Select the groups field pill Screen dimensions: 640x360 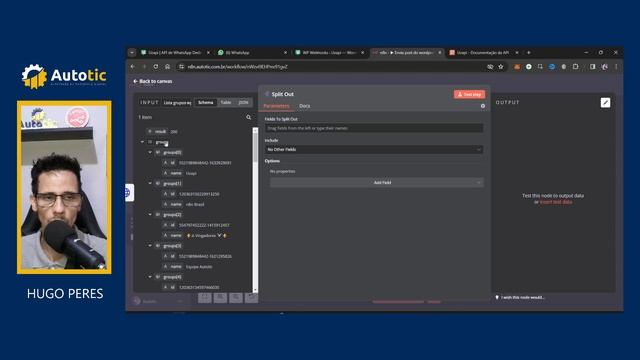pyautogui.click(x=158, y=142)
